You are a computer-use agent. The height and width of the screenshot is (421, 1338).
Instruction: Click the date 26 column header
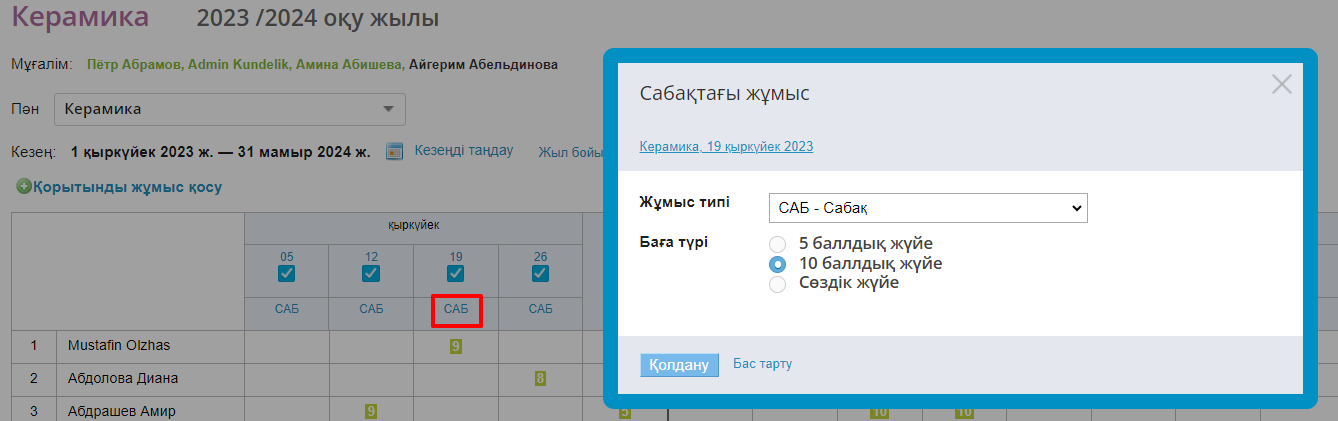pyautogui.click(x=540, y=257)
